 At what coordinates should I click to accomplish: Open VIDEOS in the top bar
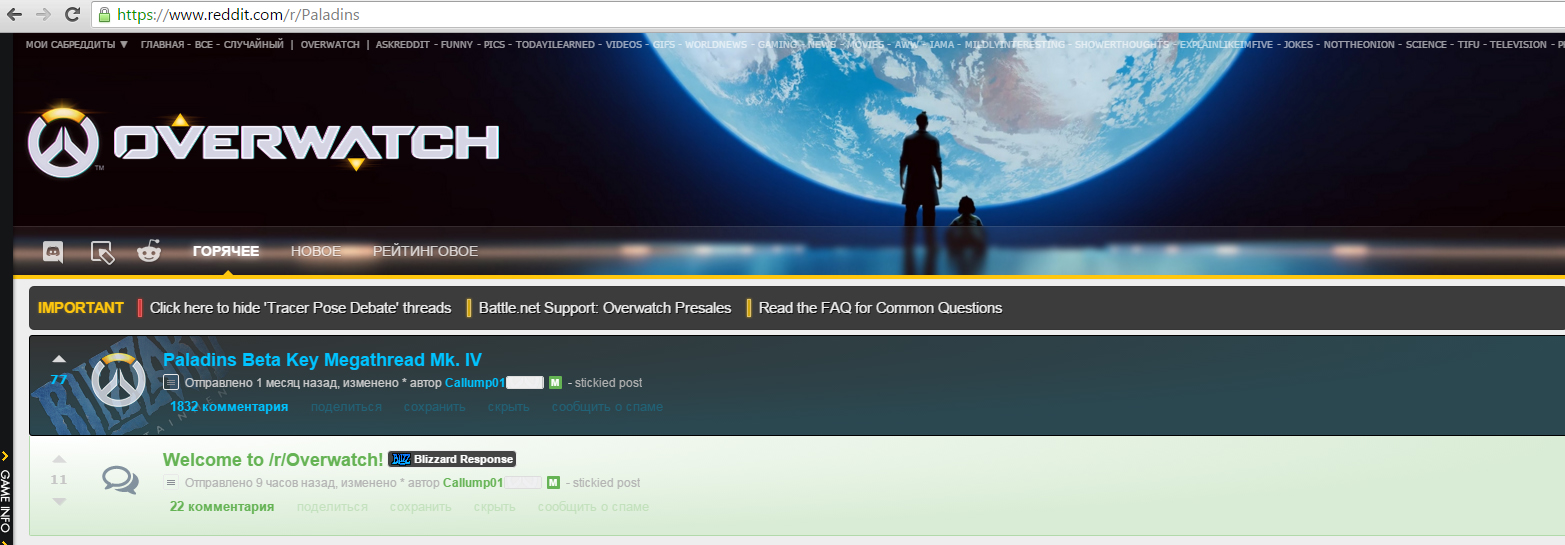624,44
